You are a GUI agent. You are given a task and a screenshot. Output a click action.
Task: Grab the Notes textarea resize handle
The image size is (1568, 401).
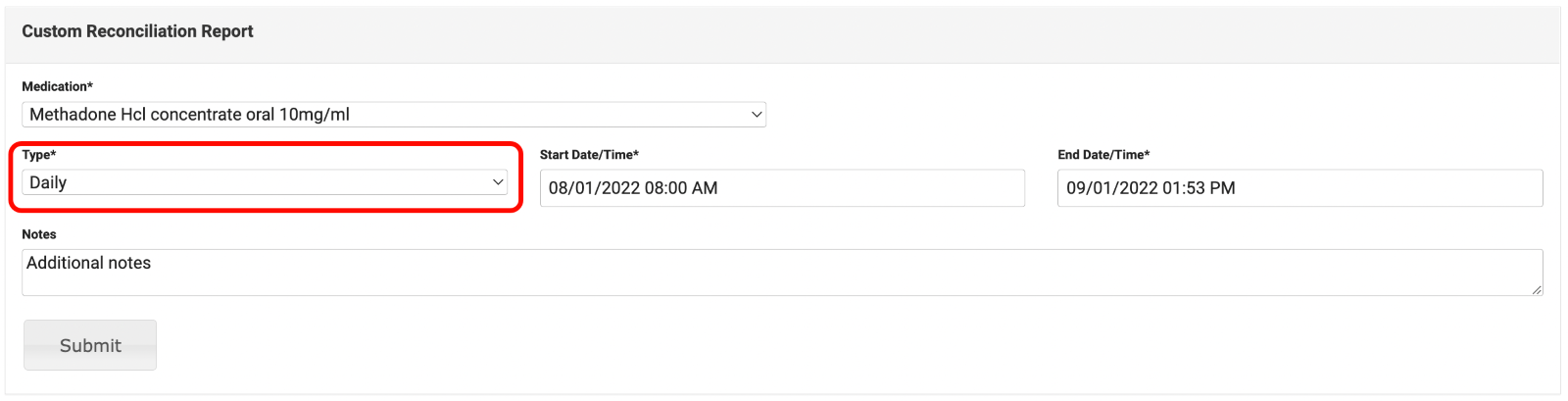point(1537,289)
